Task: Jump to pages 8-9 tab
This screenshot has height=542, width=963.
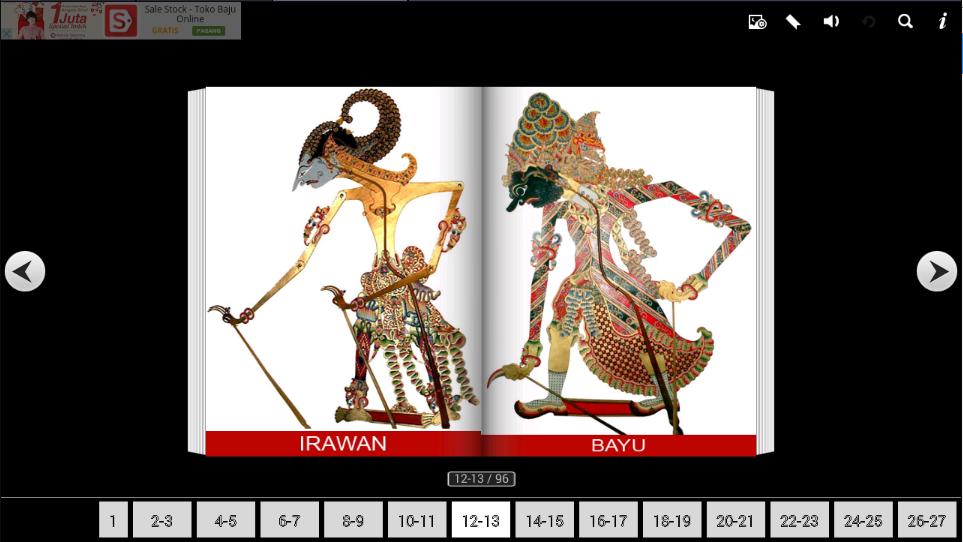Action: point(353,521)
